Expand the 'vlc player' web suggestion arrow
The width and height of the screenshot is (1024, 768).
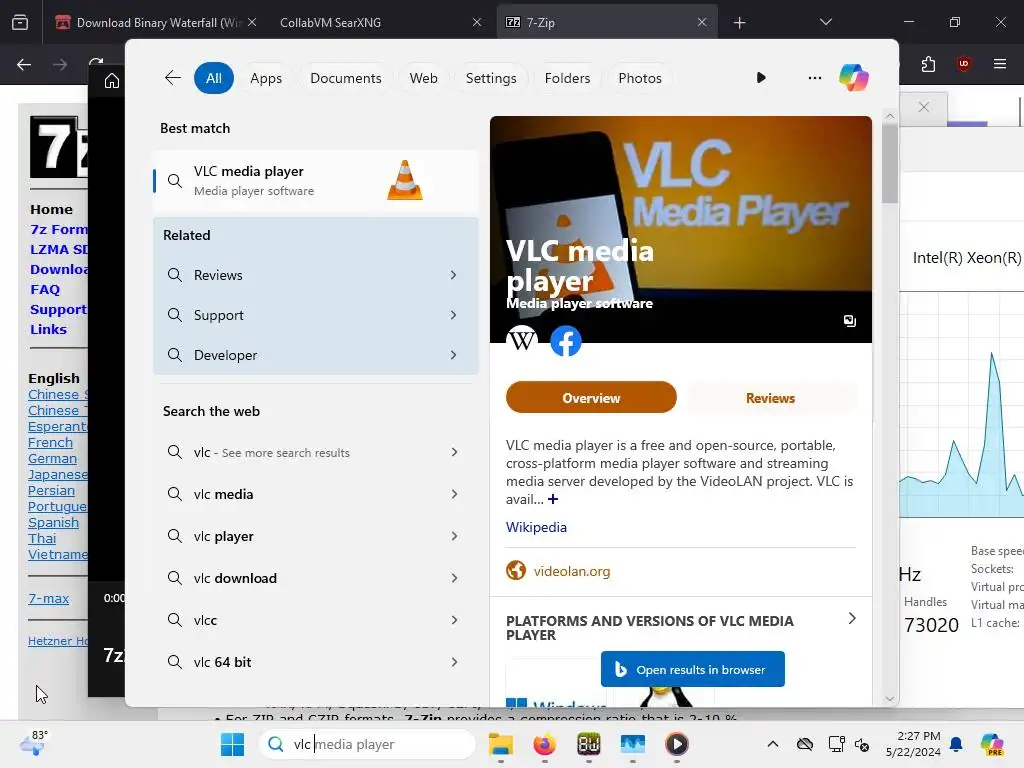tap(455, 536)
